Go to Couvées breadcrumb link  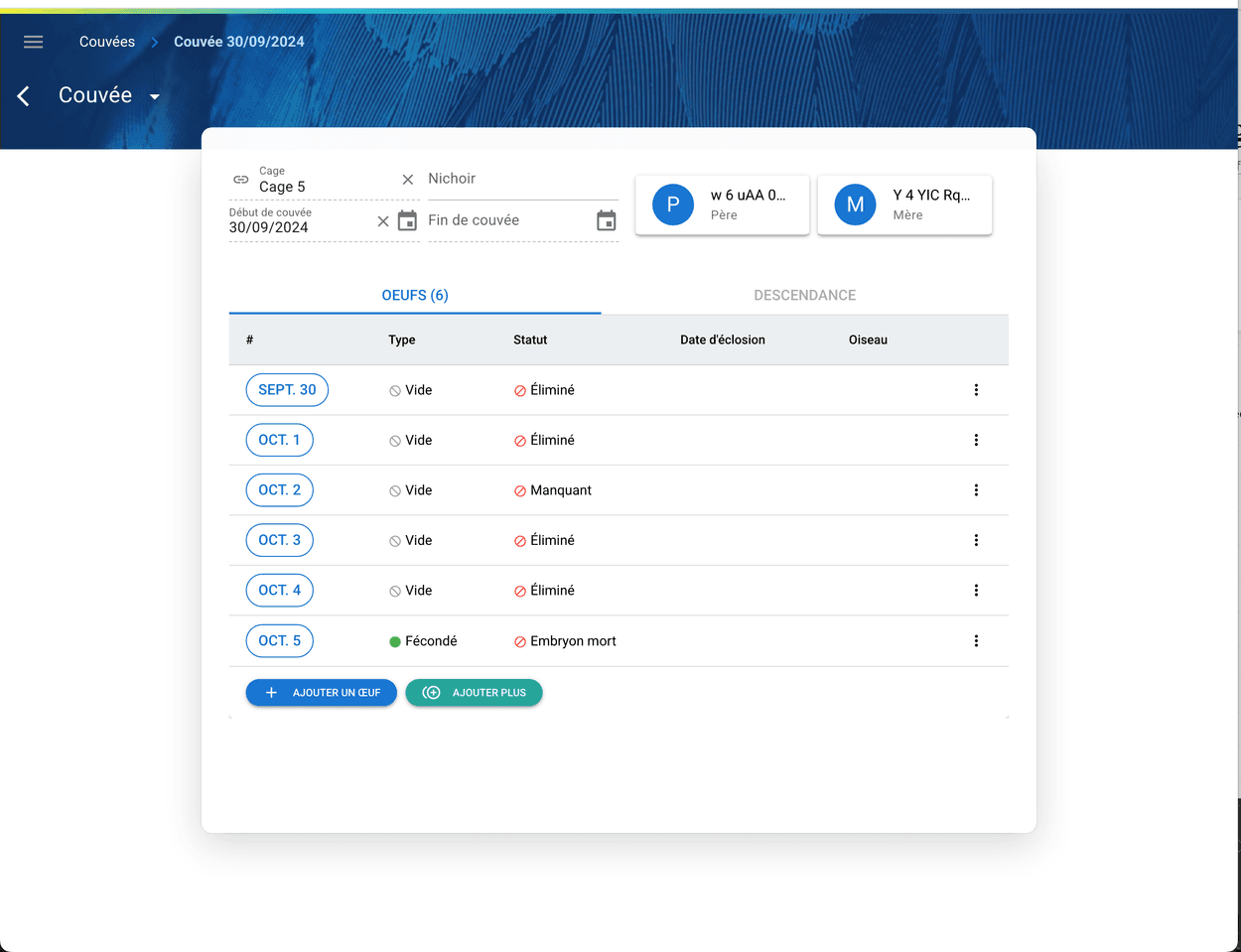point(107,42)
